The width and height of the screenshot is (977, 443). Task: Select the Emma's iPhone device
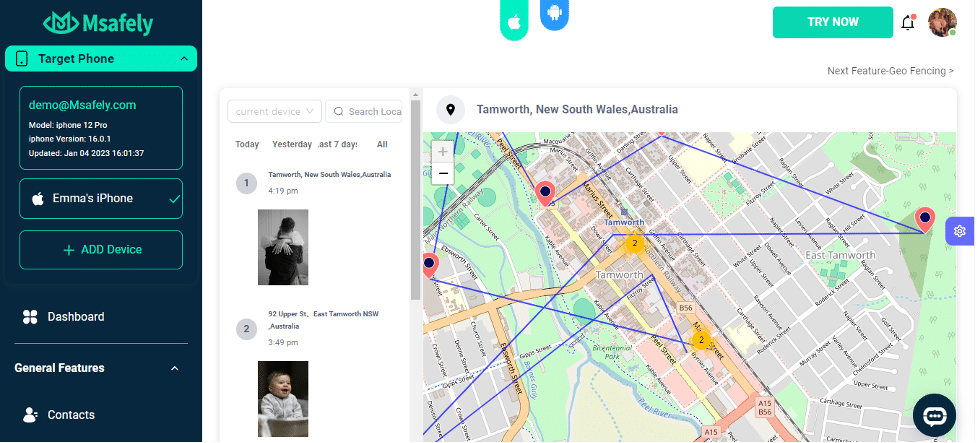[101, 199]
